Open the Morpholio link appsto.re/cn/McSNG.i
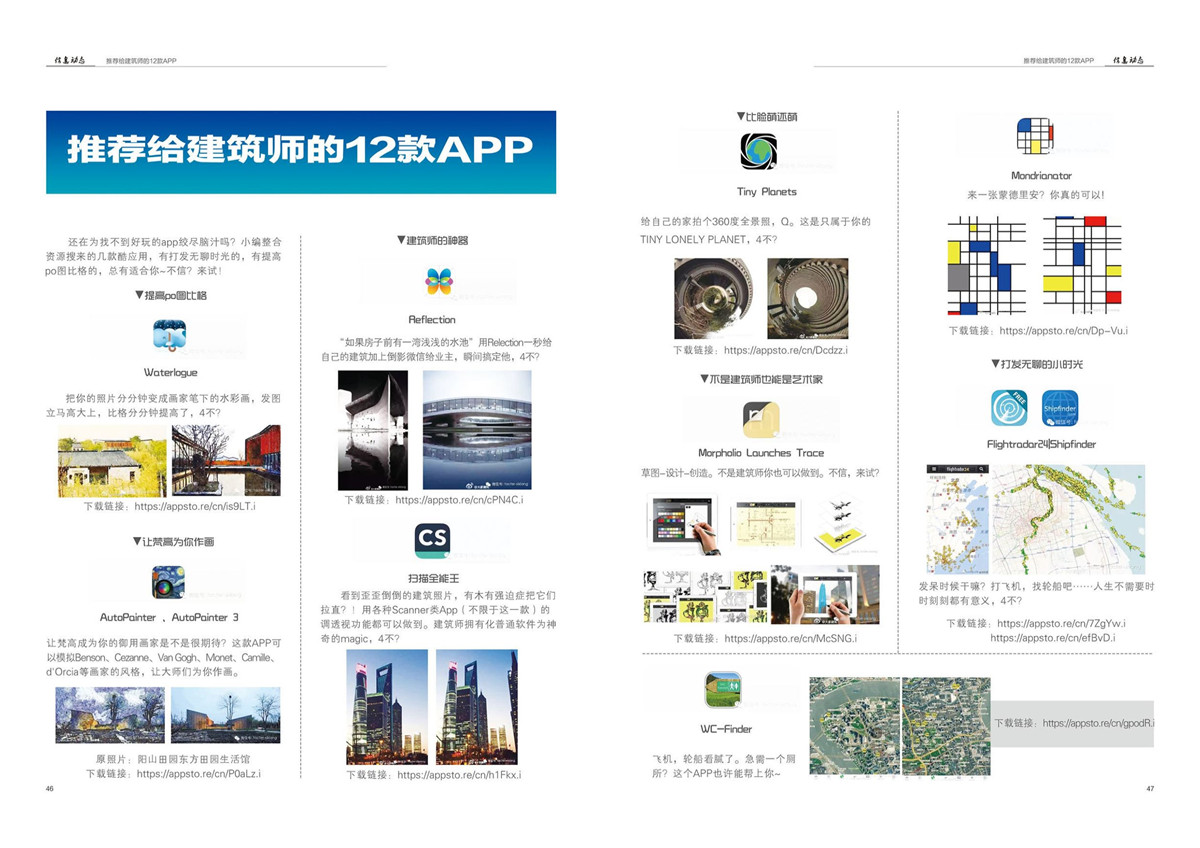Image resolution: width=1200 pixels, height=848 pixels. point(790,638)
